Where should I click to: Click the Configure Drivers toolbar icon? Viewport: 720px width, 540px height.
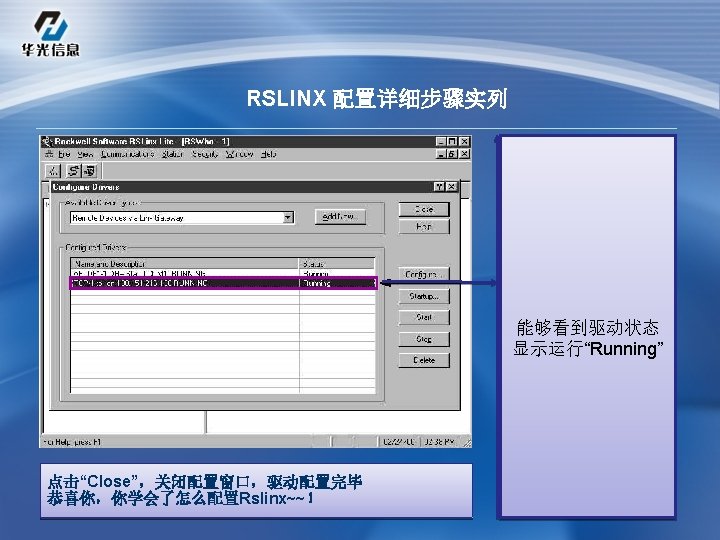click(73, 171)
